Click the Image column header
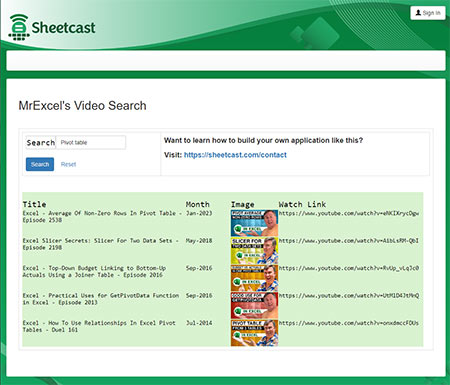The image size is (450, 385). pyautogui.click(x=243, y=204)
